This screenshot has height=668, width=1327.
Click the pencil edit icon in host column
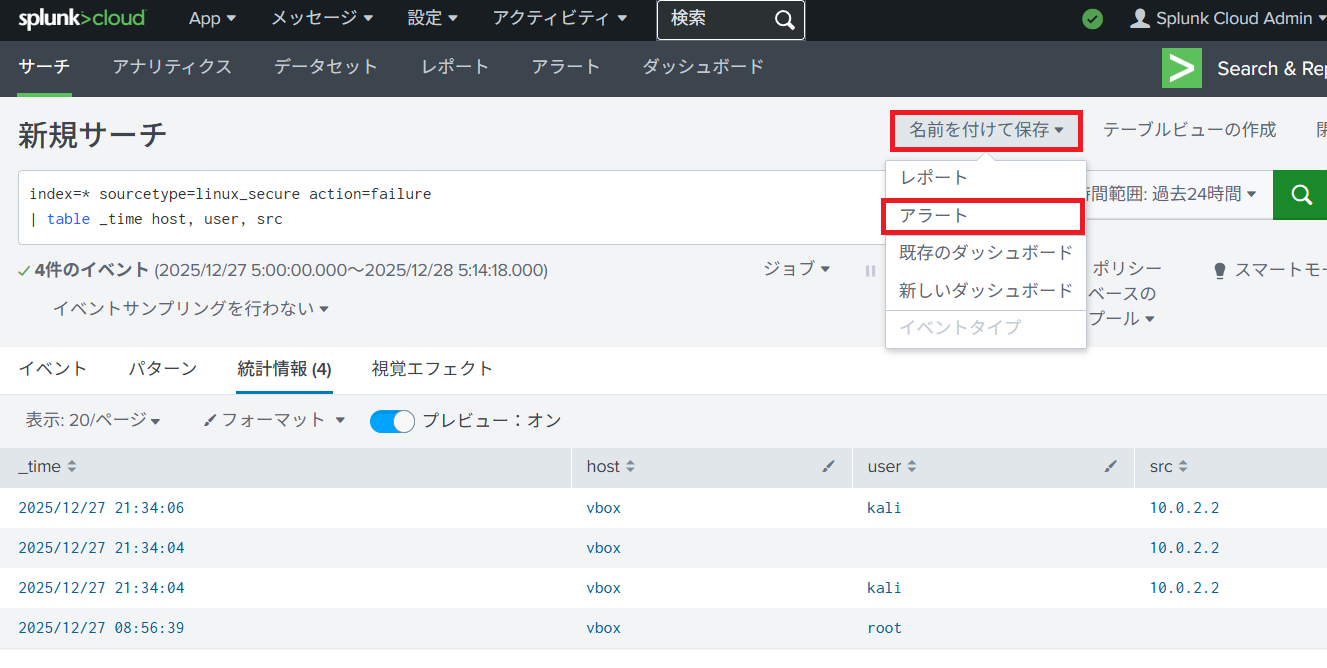coord(828,467)
